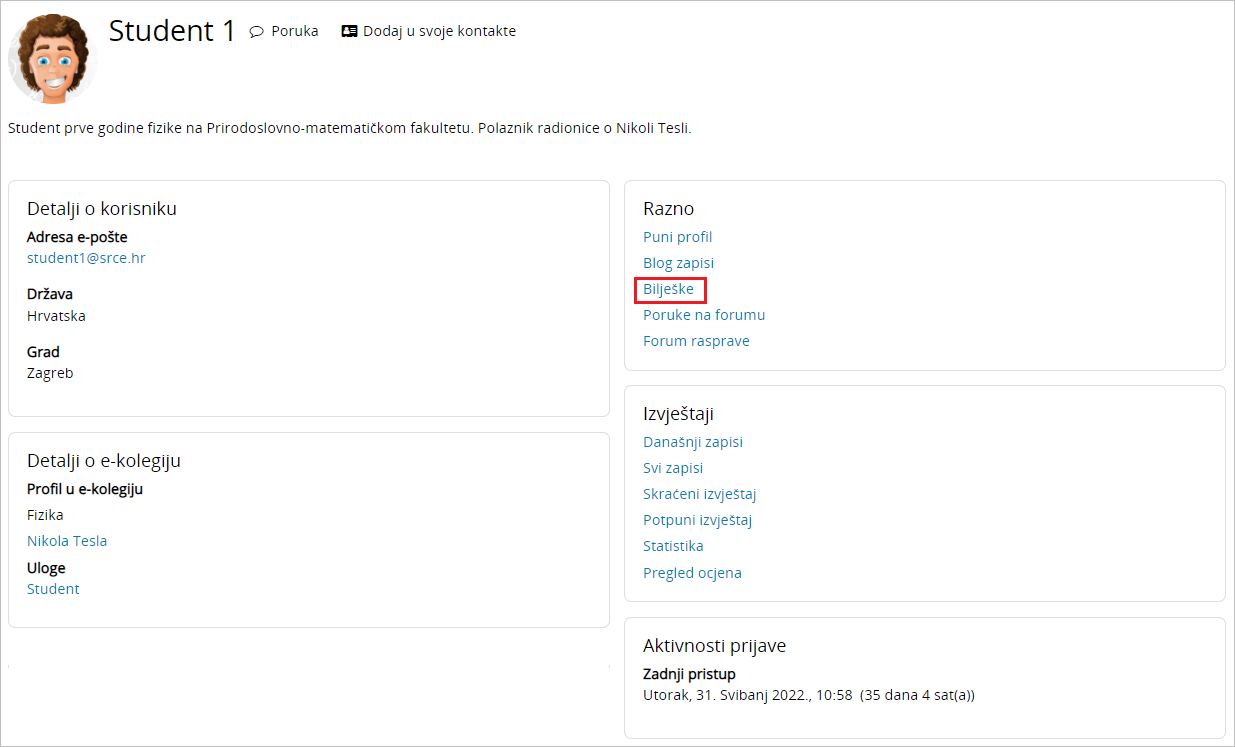Show Današnji zapisi report
Viewport: 1235px width, 747px height.
(x=692, y=442)
